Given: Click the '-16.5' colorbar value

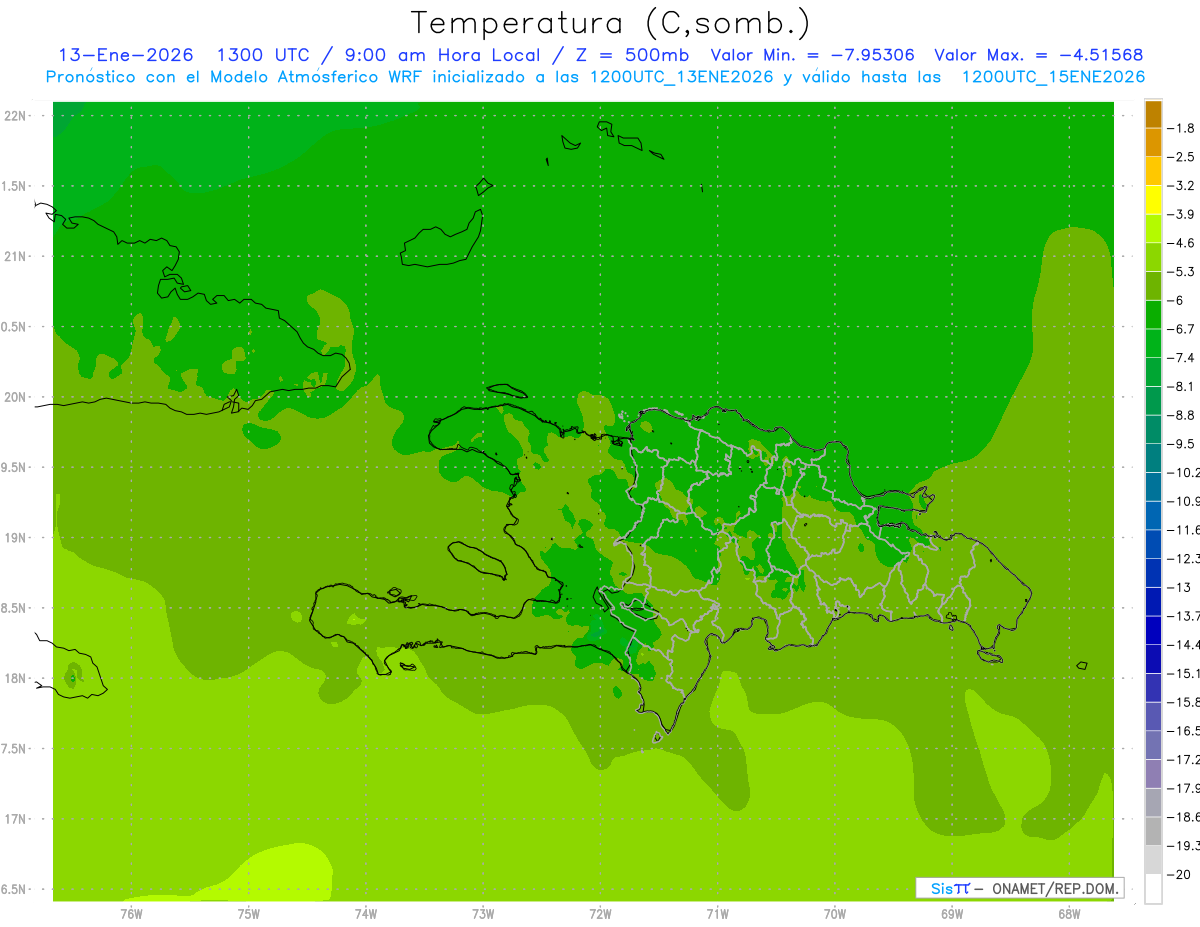Looking at the screenshot, I should [x=1184, y=730].
